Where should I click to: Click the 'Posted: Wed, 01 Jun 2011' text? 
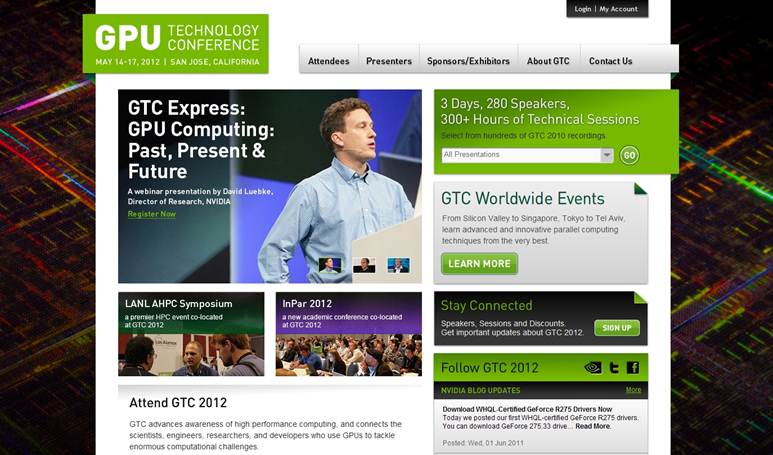click(483, 443)
